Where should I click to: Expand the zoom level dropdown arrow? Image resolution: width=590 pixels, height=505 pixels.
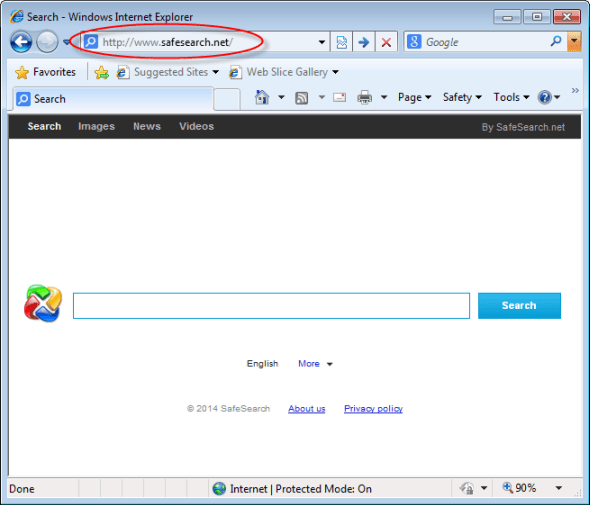[559, 488]
